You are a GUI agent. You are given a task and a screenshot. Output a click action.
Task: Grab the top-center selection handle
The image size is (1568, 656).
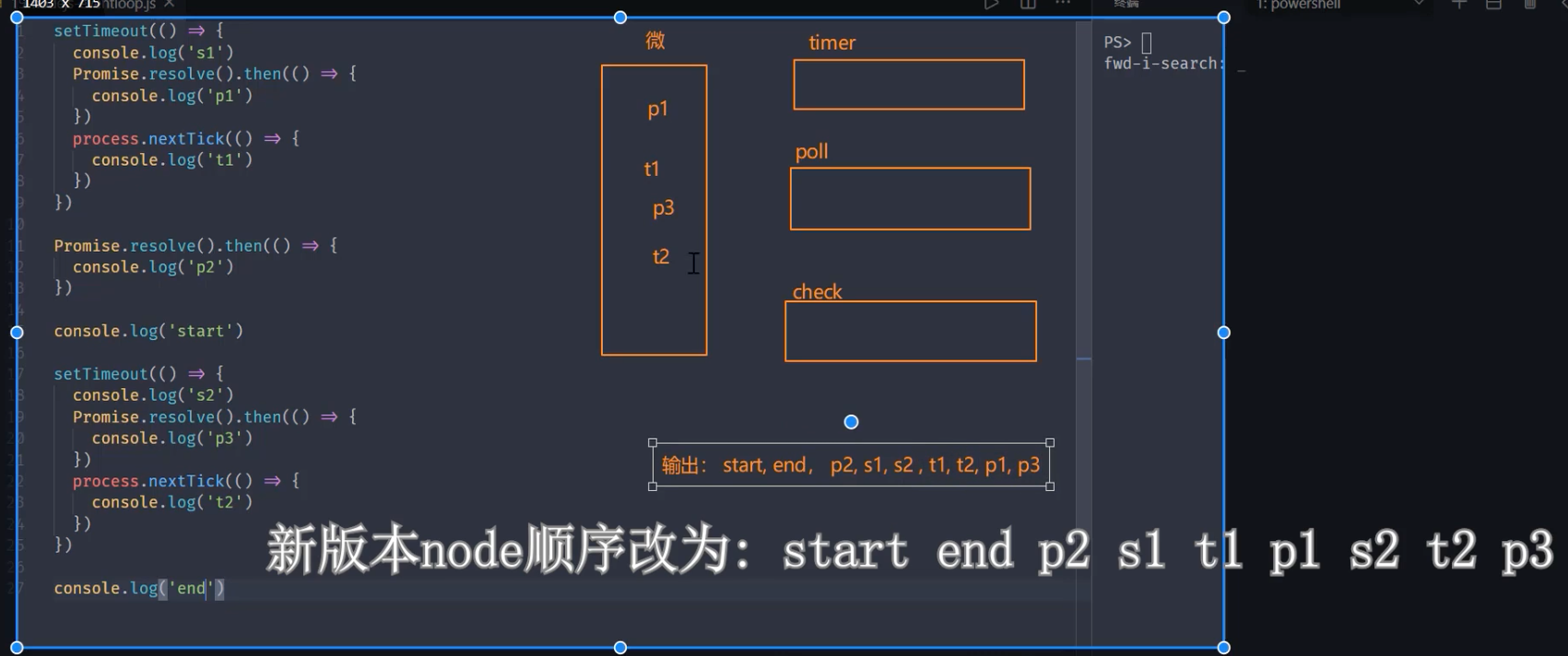[x=620, y=18]
